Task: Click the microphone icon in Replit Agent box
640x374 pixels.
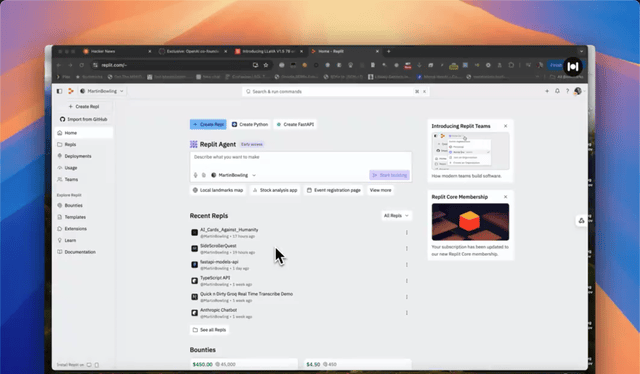Action: point(196,175)
